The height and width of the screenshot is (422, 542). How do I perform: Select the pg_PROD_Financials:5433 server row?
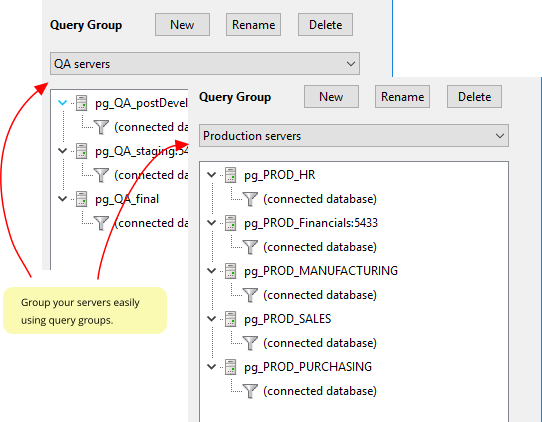311,223
